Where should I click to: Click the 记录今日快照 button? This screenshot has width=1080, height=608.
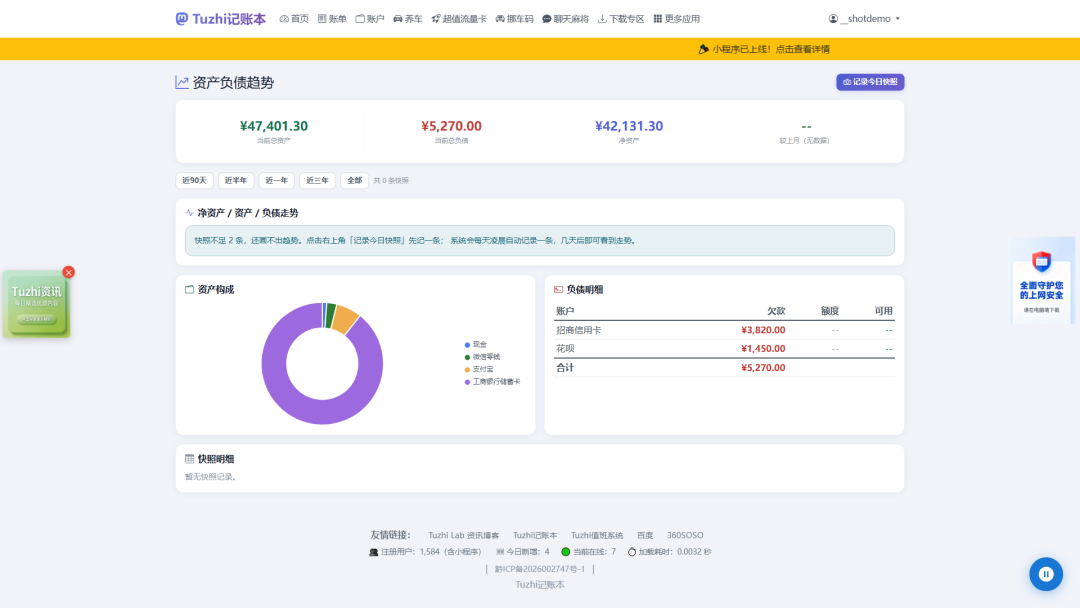[870, 82]
